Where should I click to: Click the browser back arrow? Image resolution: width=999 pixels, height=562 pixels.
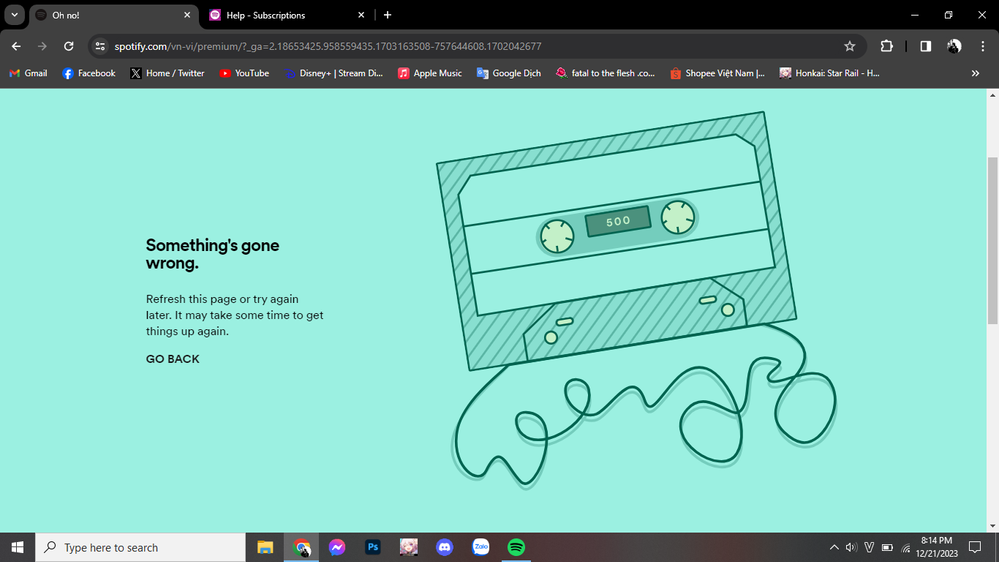16,46
